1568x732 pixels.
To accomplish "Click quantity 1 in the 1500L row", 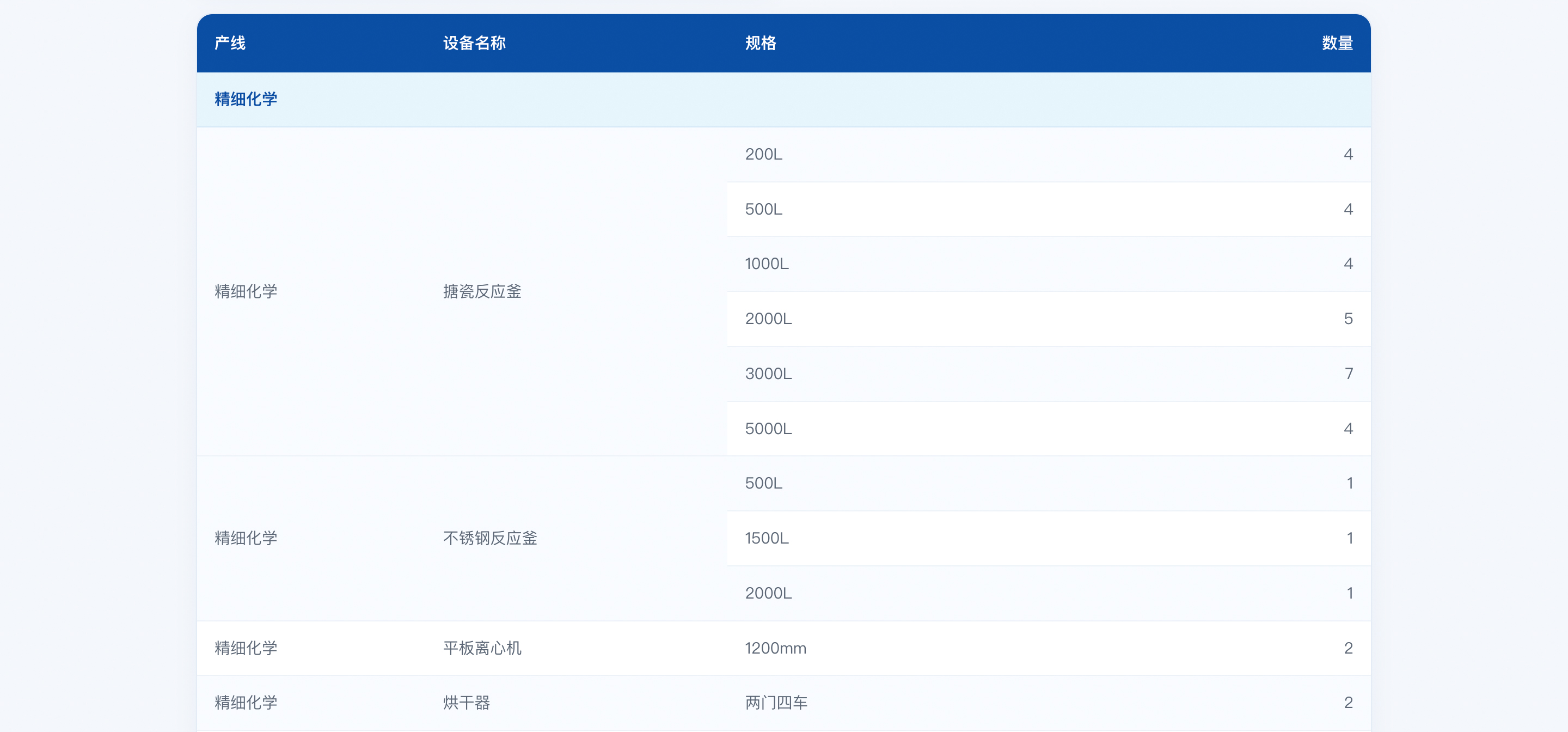I will 1350,538.
